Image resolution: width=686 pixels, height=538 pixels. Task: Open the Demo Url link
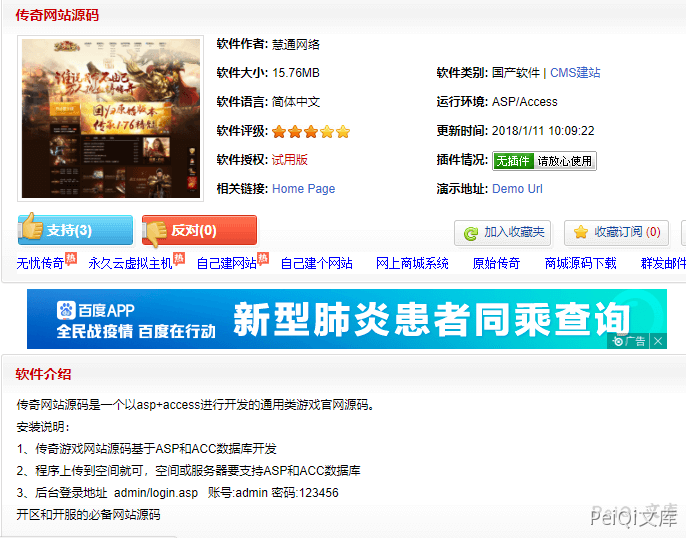(x=517, y=189)
